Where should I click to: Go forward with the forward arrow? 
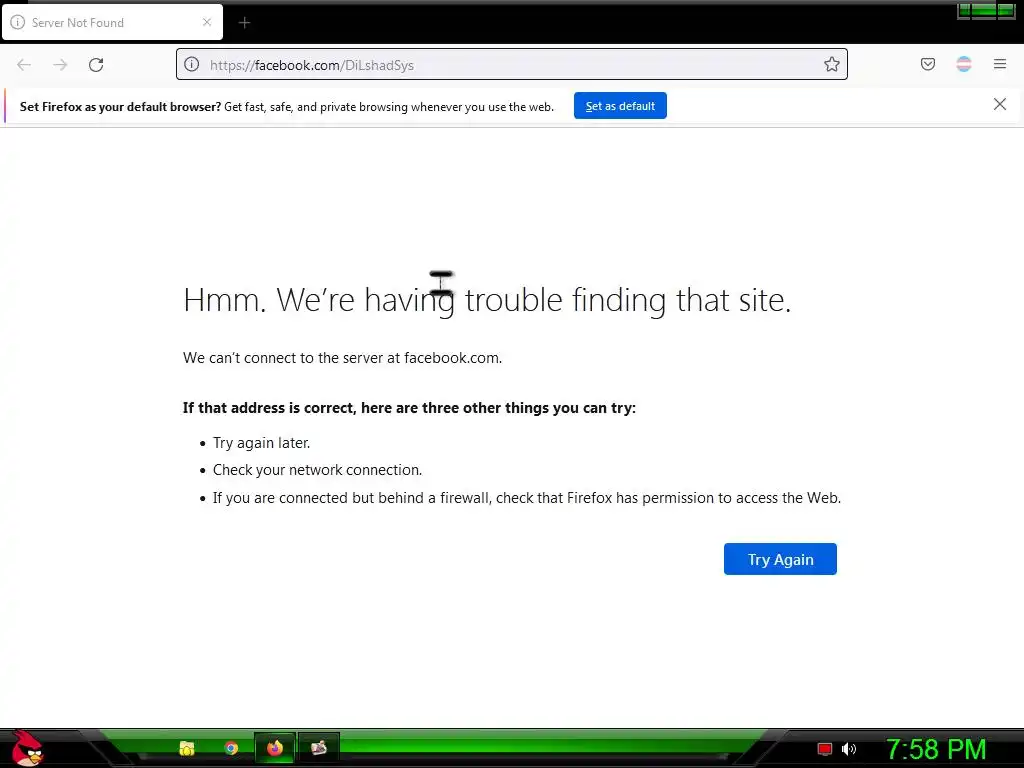tap(60, 65)
